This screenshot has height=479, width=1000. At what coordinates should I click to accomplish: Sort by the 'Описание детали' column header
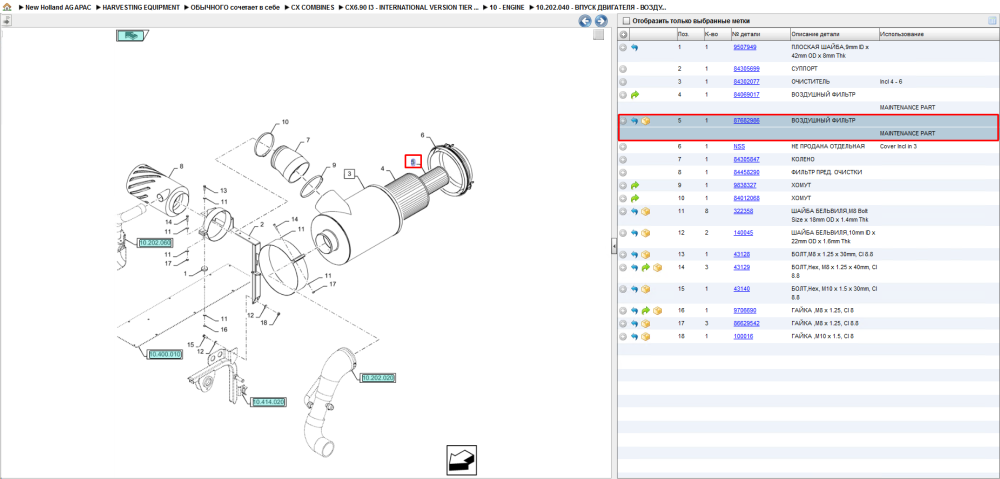click(816, 34)
